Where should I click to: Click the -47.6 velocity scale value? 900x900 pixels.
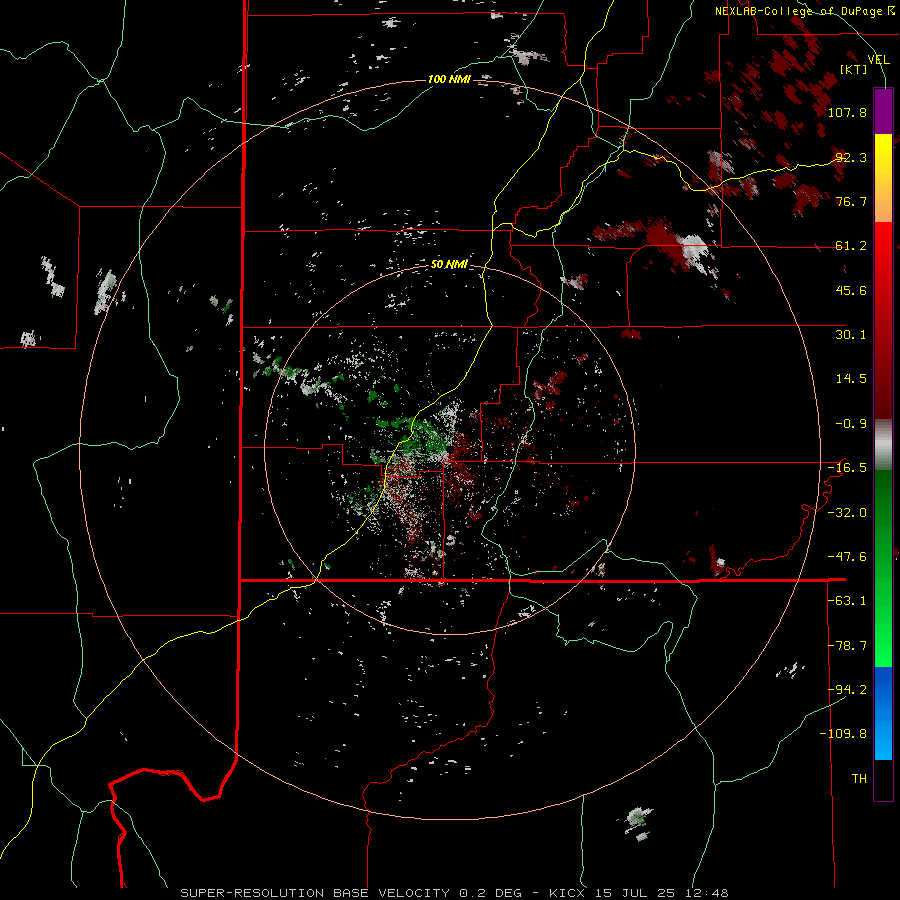click(847, 557)
